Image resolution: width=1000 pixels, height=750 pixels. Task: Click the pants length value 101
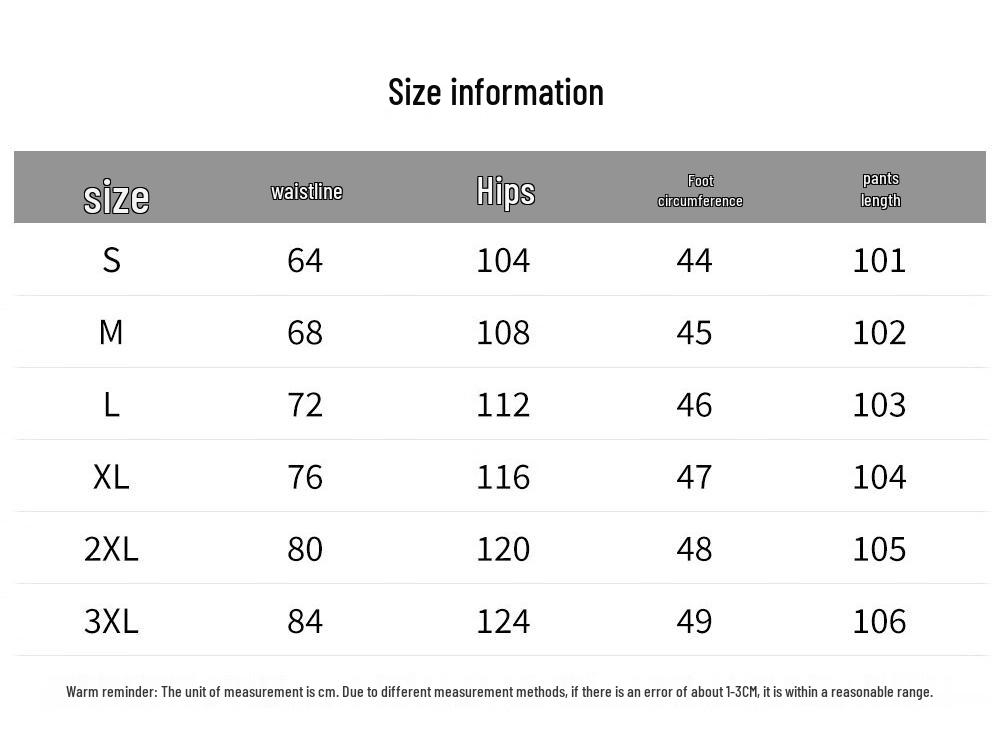click(x=879, y=260)
